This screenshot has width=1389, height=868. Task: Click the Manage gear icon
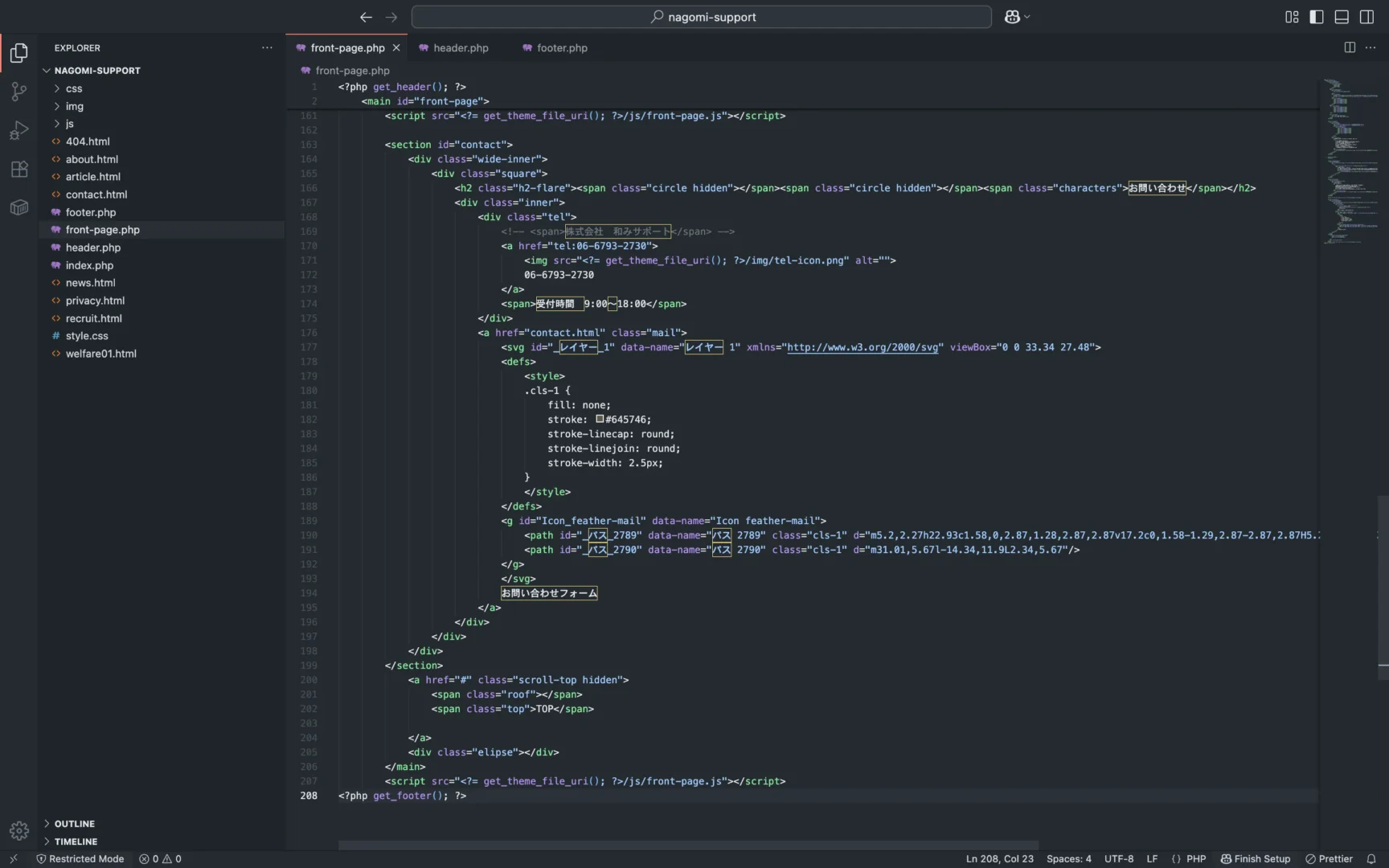tap(18, 830)
